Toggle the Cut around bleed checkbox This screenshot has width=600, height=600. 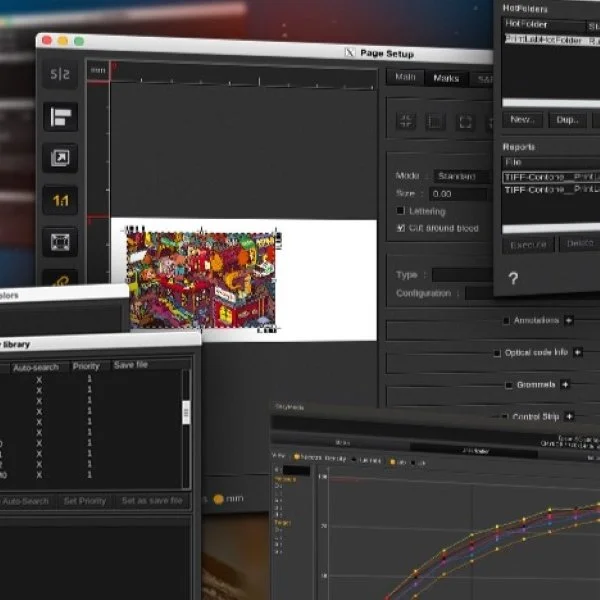[x=400, y=228]
